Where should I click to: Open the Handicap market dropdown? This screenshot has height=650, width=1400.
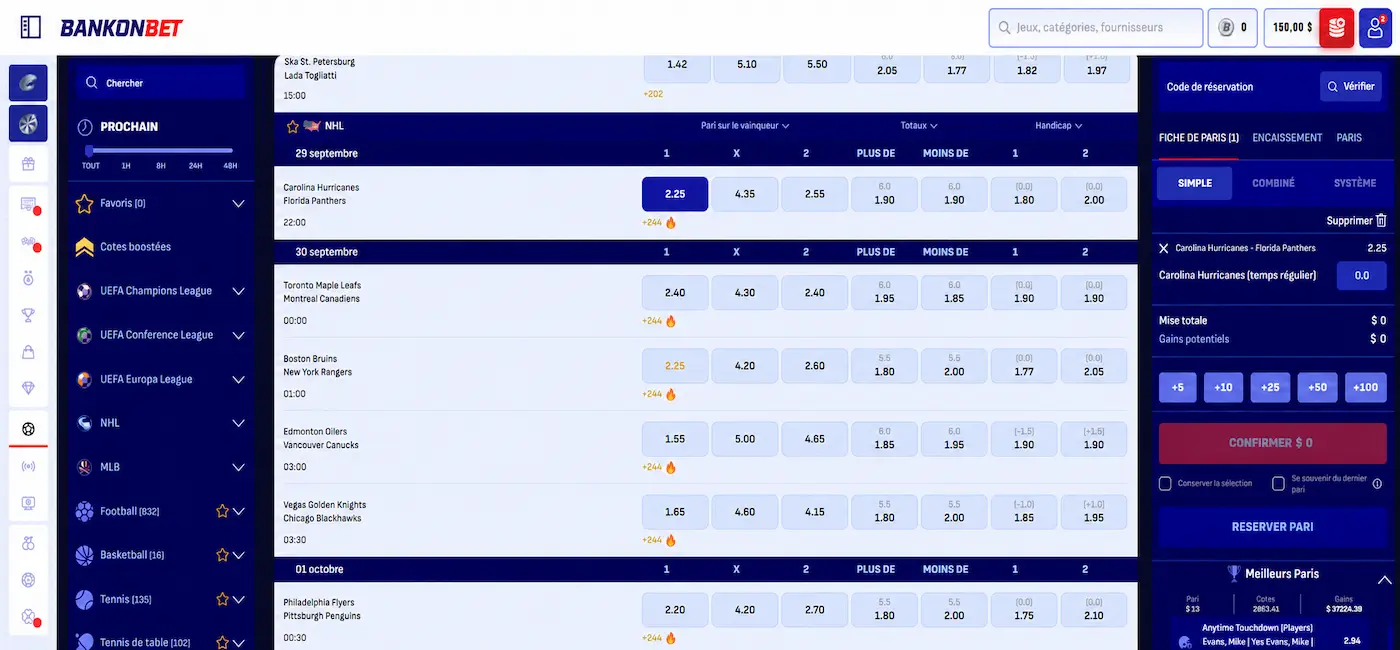[1059, 126]
